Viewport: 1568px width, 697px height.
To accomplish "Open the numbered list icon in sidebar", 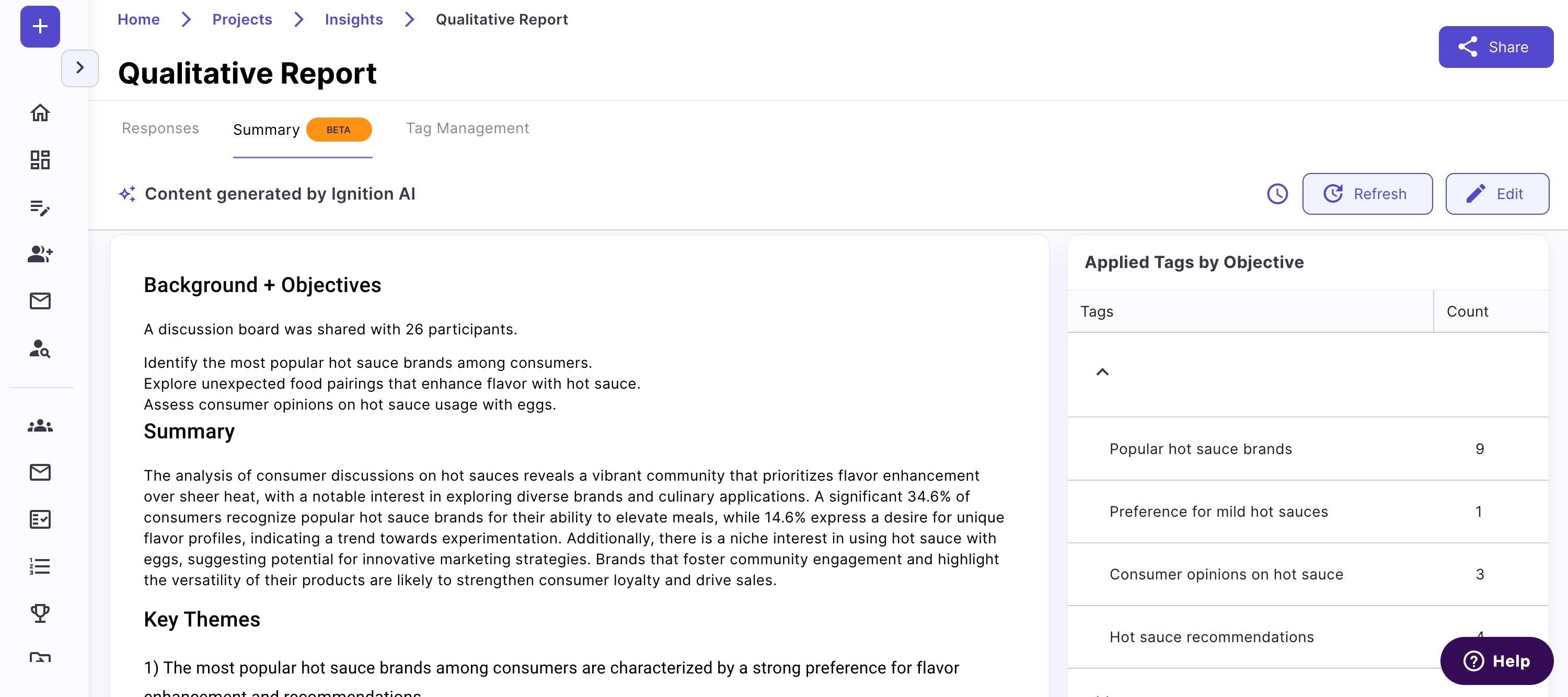I will point(40,567).
